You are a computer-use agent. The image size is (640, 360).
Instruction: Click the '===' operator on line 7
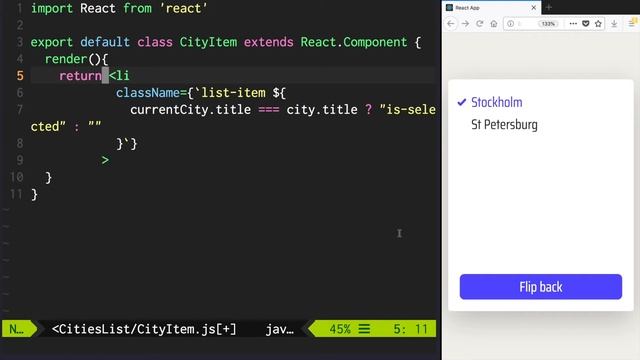pos(269,110)
